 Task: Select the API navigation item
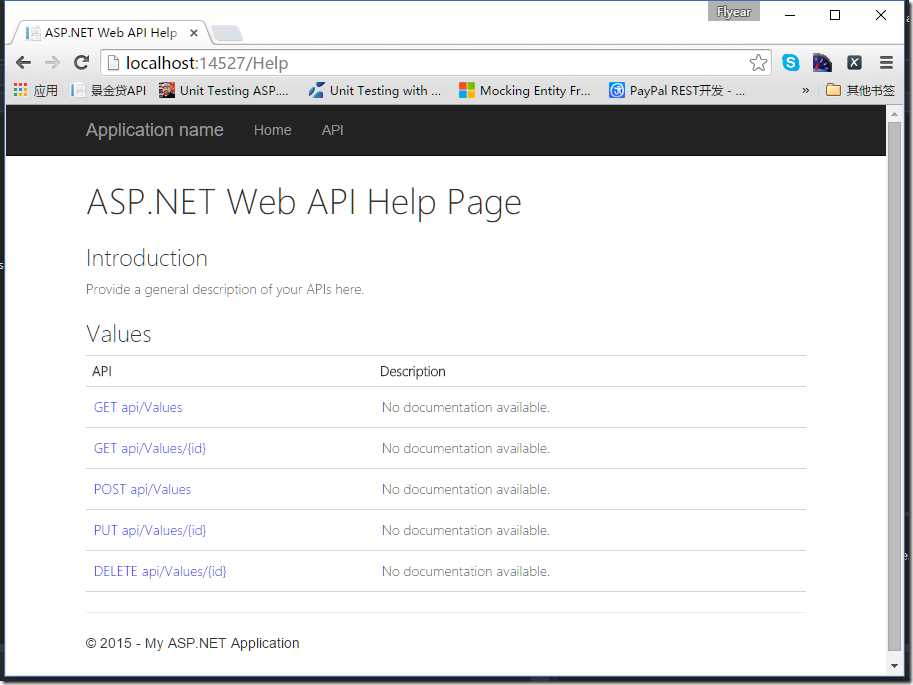tap(332, 130)
